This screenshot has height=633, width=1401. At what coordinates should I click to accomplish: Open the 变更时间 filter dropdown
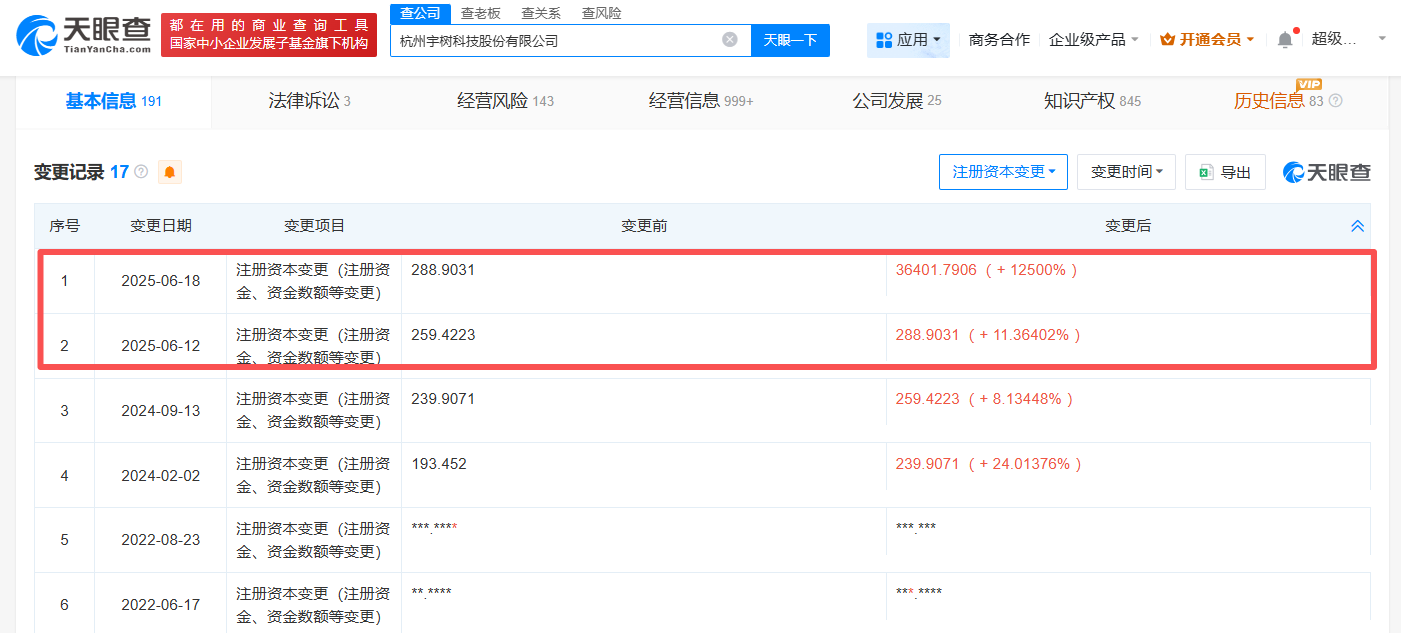[x=1126, y=172]
